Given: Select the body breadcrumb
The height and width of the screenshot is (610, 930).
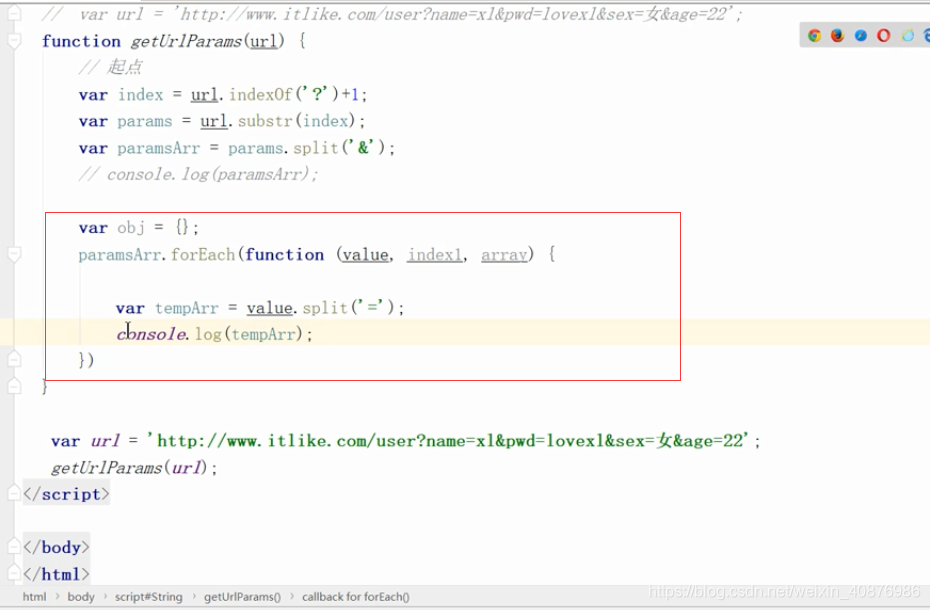Looking at the screenshot, I should pyautogui.click(x=81, y=597).
